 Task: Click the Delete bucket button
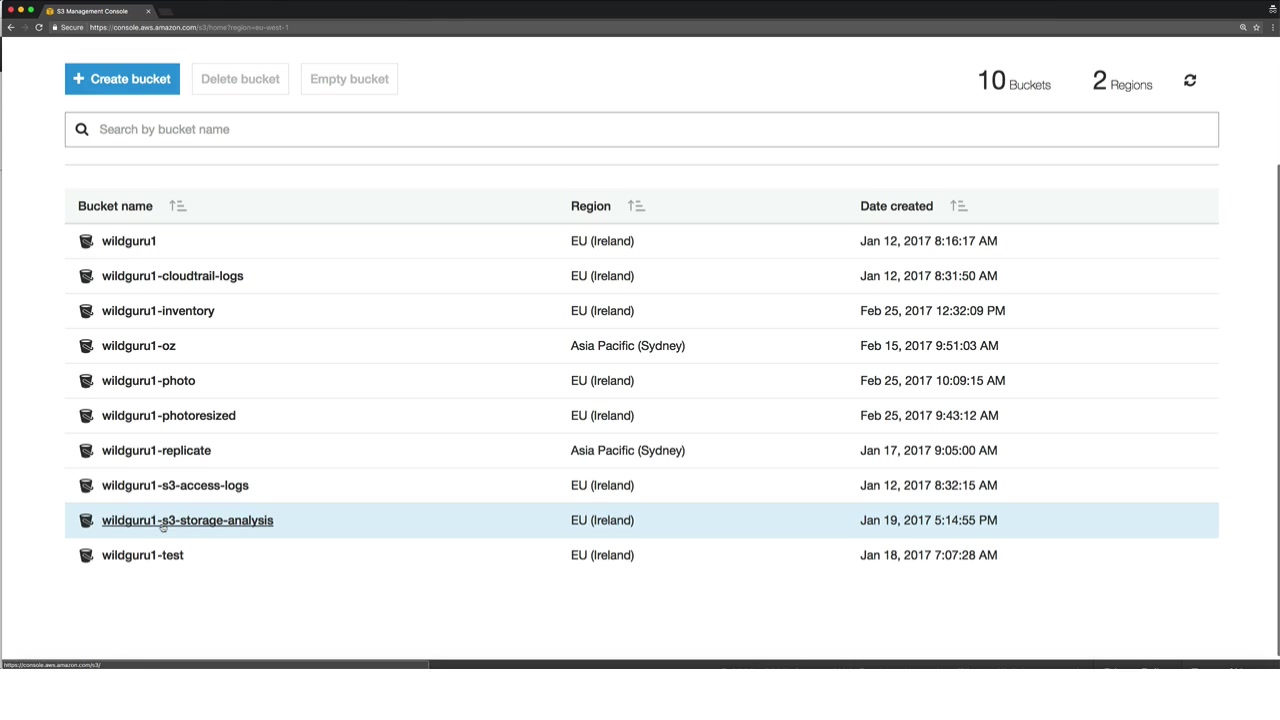tap(240, 79)
